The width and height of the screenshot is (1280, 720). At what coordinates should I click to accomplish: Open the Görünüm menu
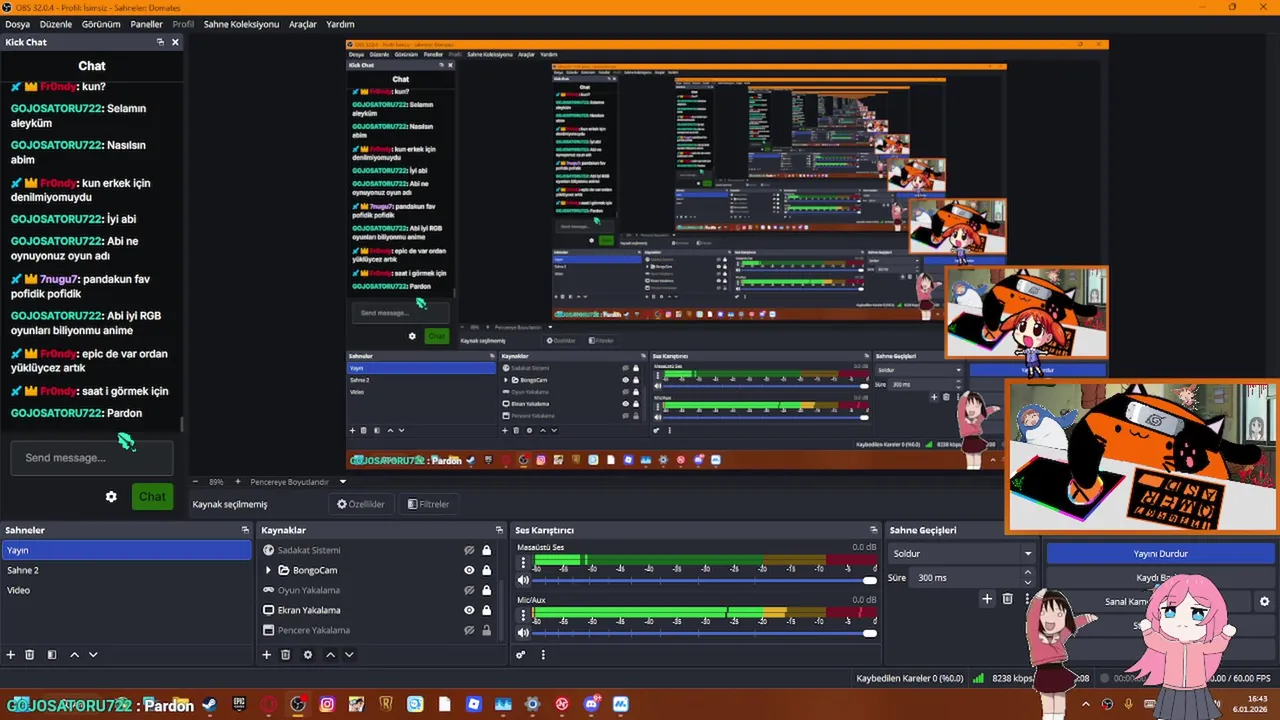(x=101, y=24)
